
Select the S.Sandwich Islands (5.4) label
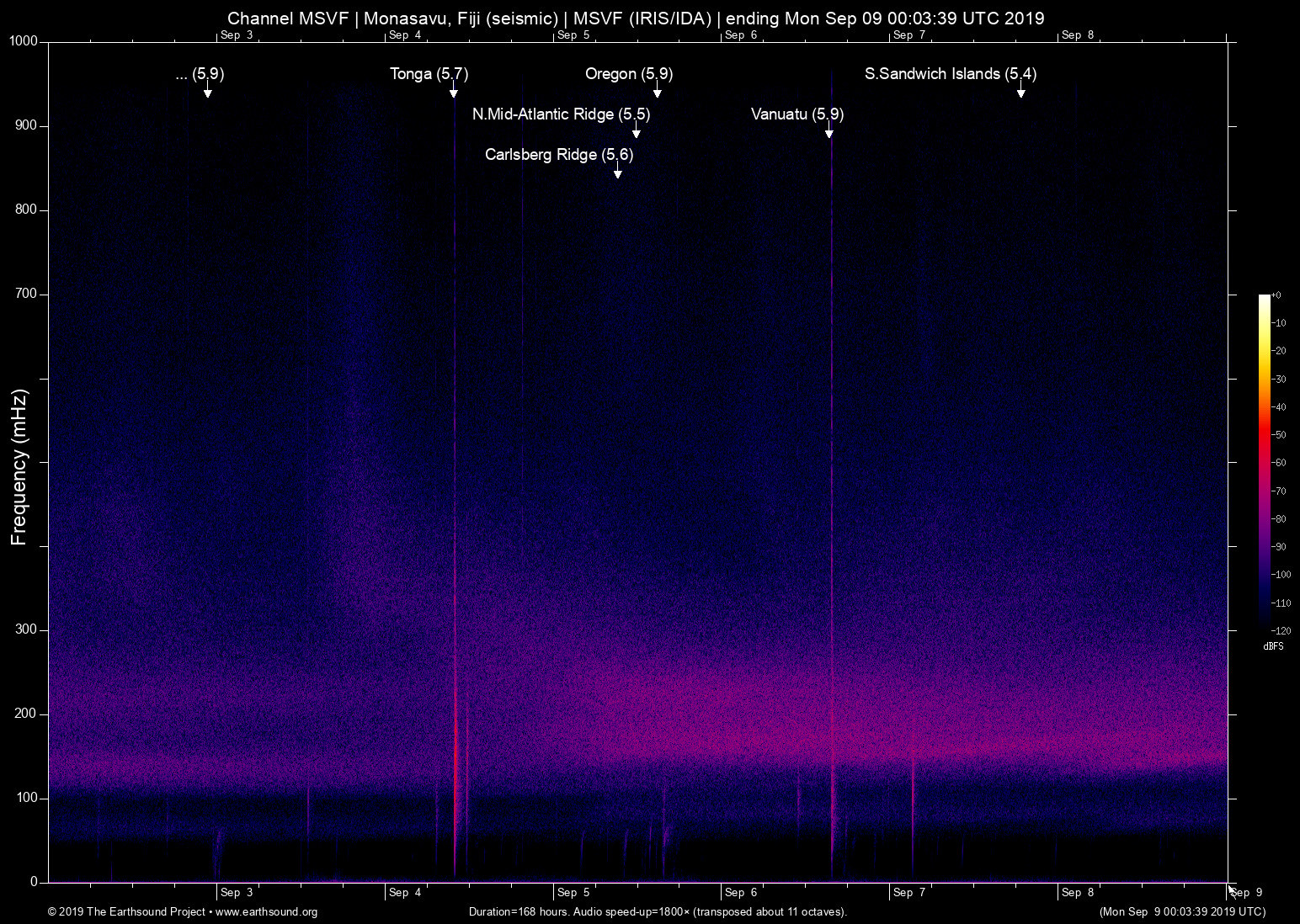pyautogui.click(x=951, y=74)
